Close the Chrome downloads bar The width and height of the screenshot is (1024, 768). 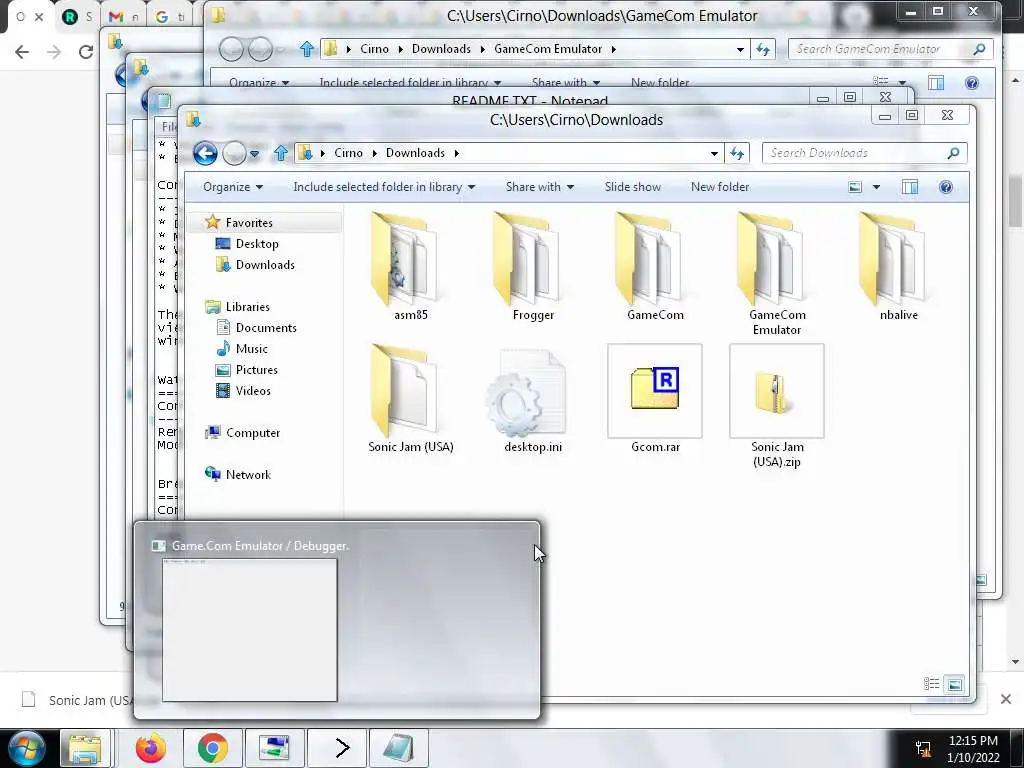point(1006,699)
